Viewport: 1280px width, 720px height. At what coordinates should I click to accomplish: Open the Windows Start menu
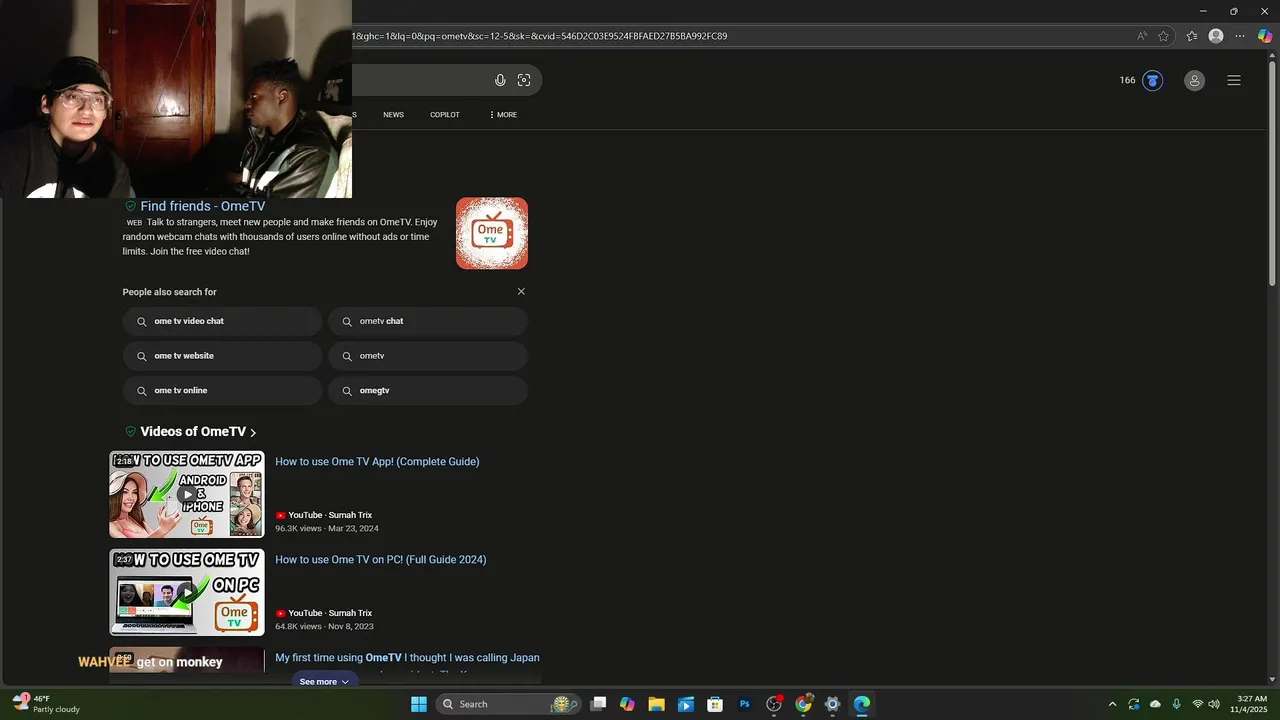419,704
